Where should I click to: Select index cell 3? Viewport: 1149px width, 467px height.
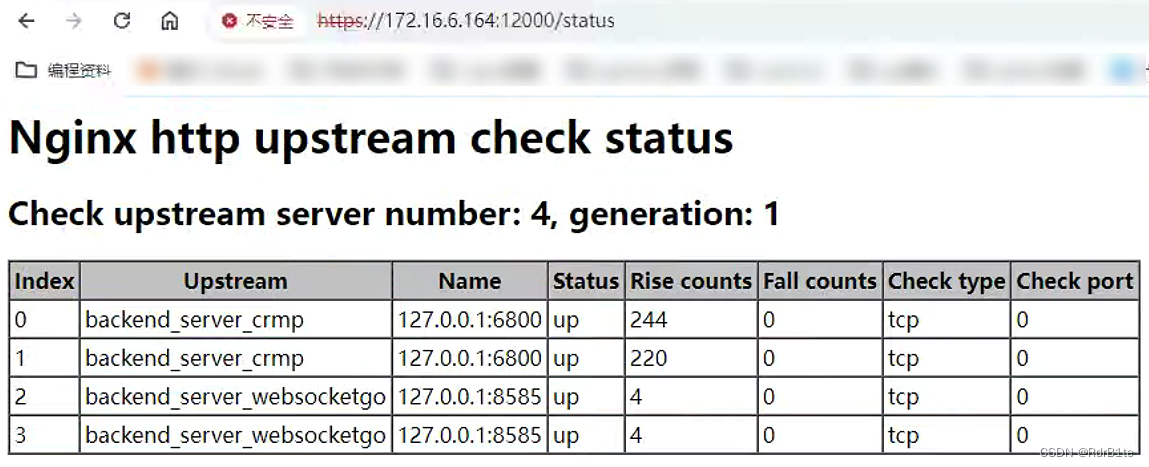pos(45,435)
